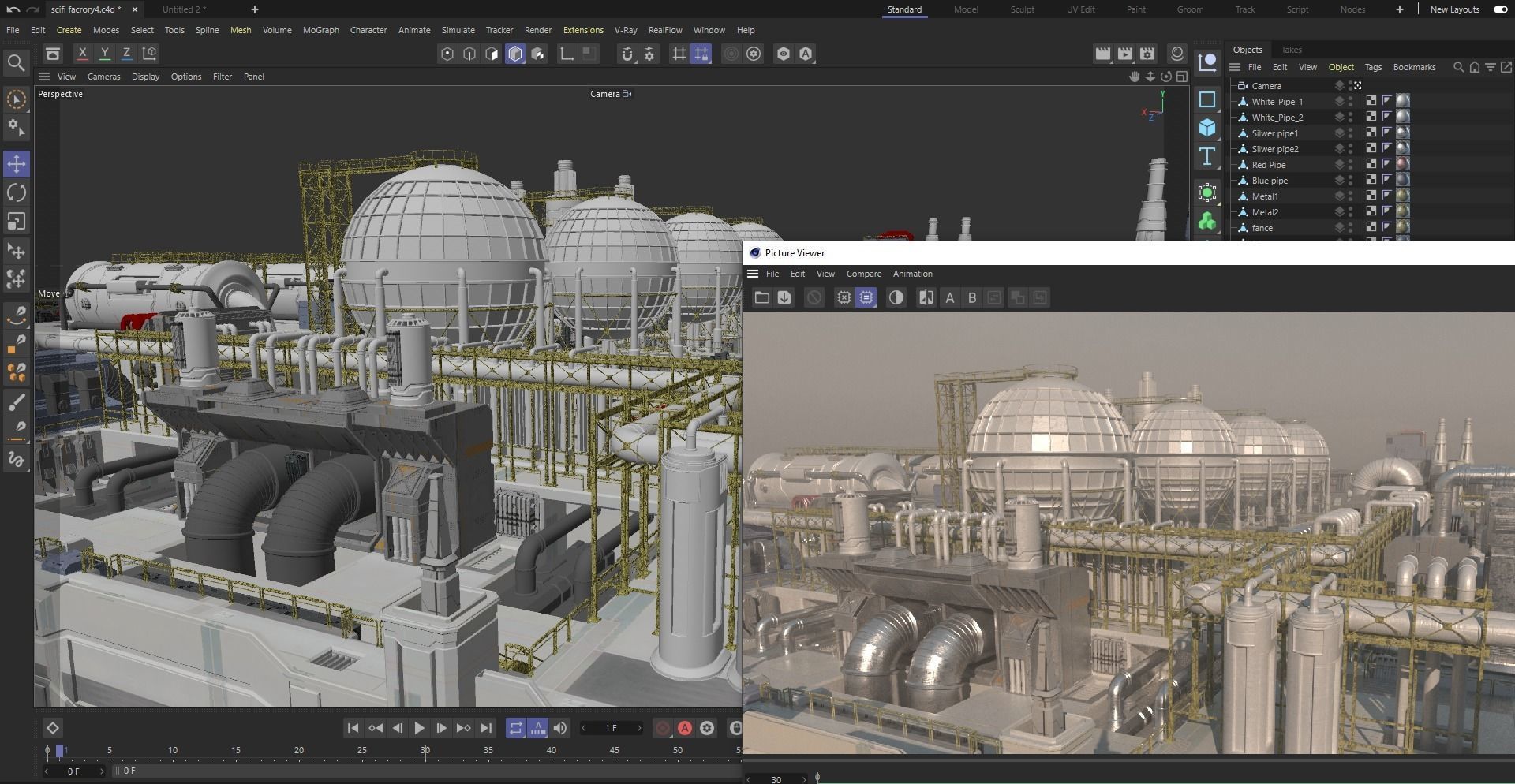Activate the Edges mode icon
The image size is (1515, 784).
click(469, 54)
